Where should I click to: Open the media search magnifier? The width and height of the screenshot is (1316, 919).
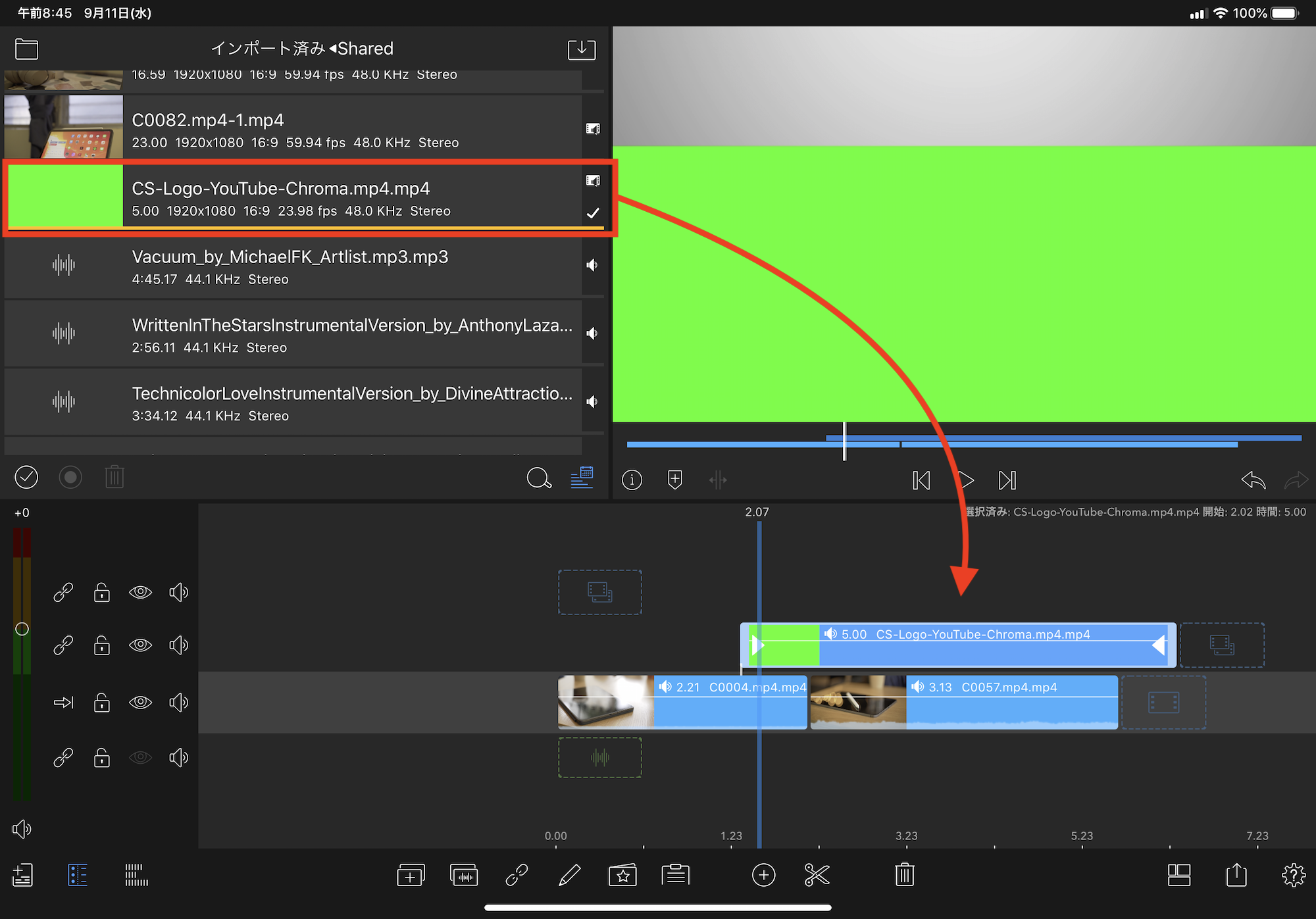click(x=538, y=478)
